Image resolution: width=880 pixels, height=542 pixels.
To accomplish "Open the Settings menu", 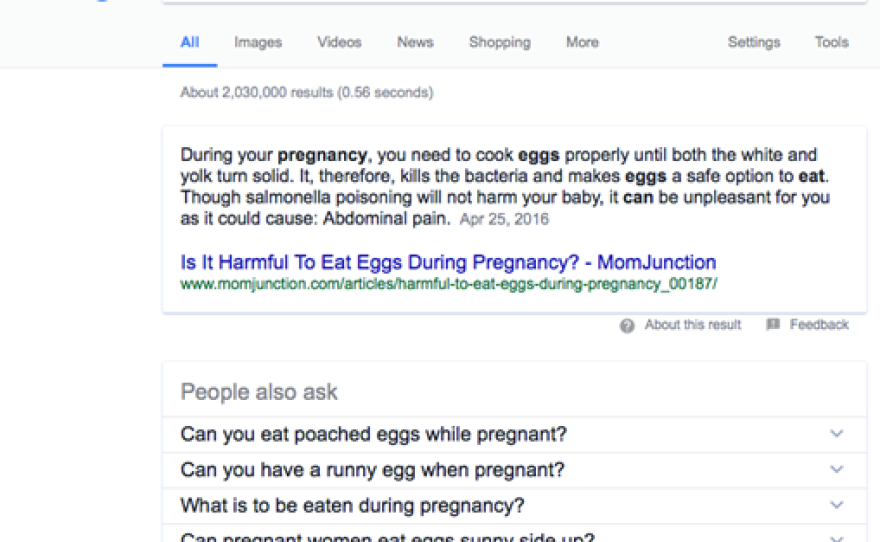I will coord(753,42).
